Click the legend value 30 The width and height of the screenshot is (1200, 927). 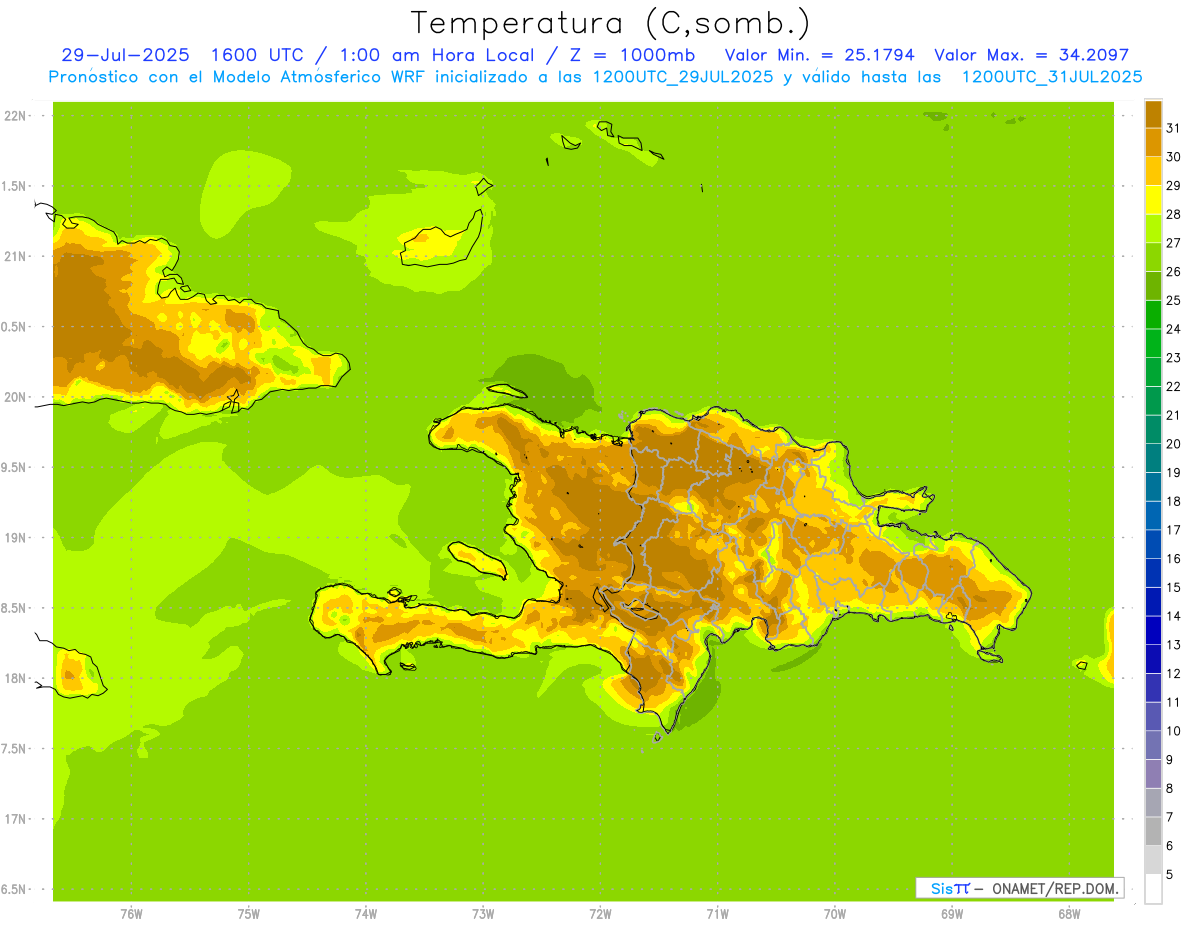coord(1174,157)
